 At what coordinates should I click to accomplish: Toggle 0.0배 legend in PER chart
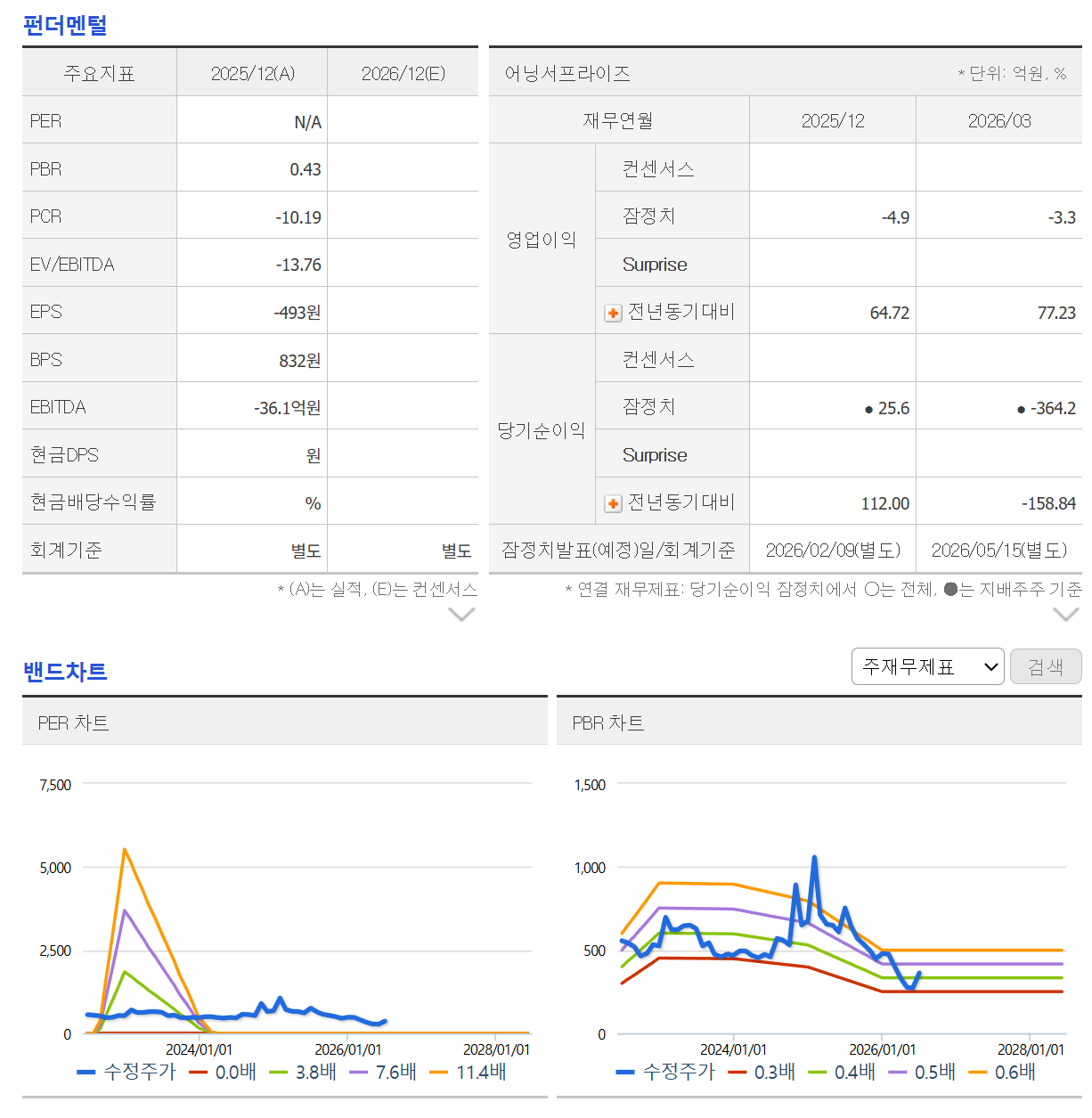pyautogui.click(x=223, y=1072)
